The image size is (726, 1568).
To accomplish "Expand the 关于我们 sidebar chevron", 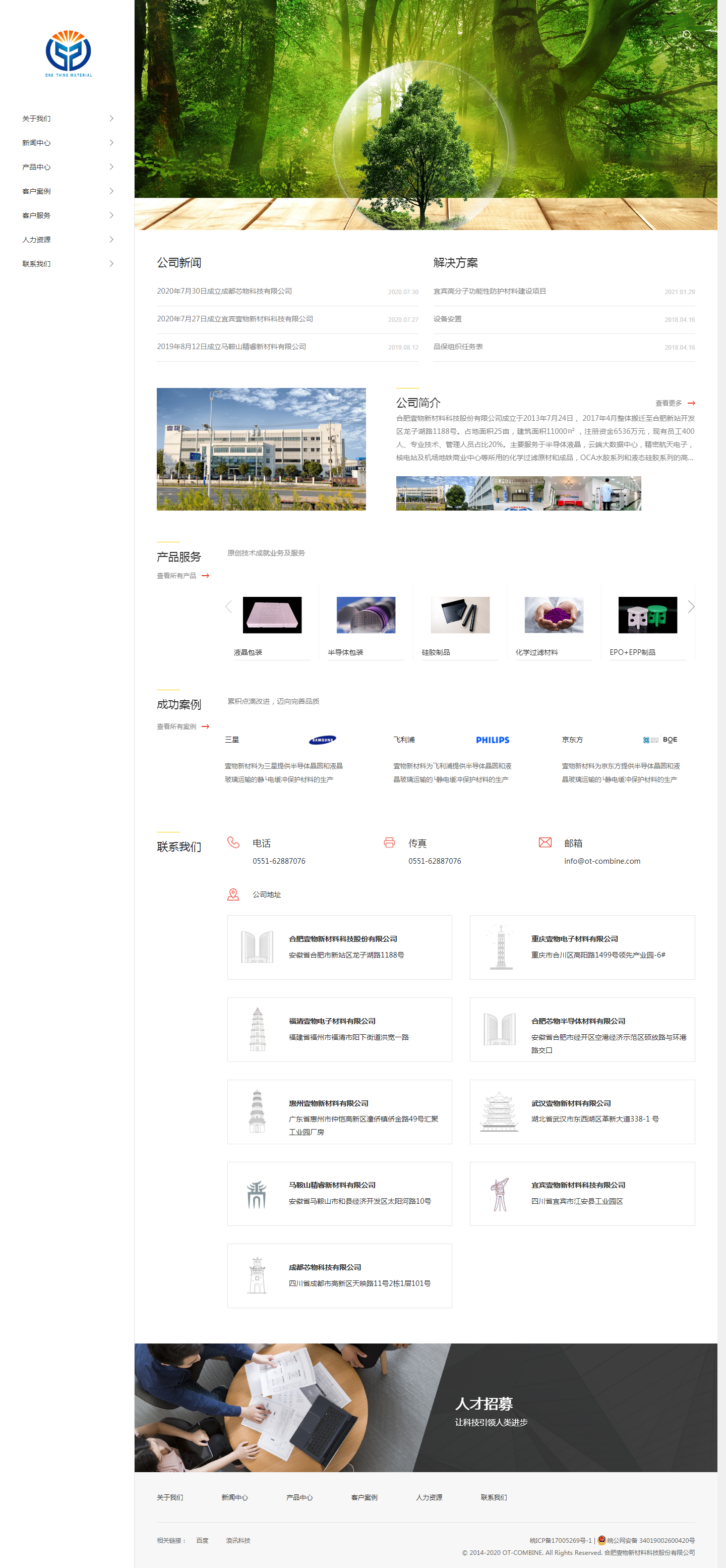I will point(111,119).
